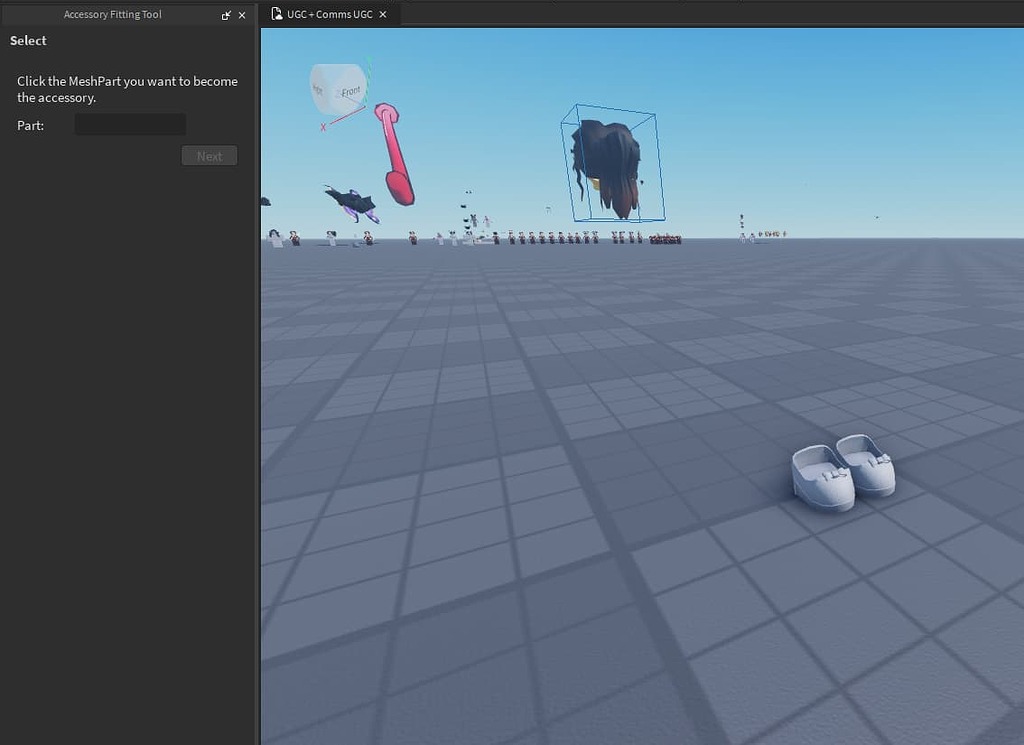The image size is (1024, 745).
Task: Click the dock/float icon on the Accessory Fitting Tool
Action: [x=227, y=14]
